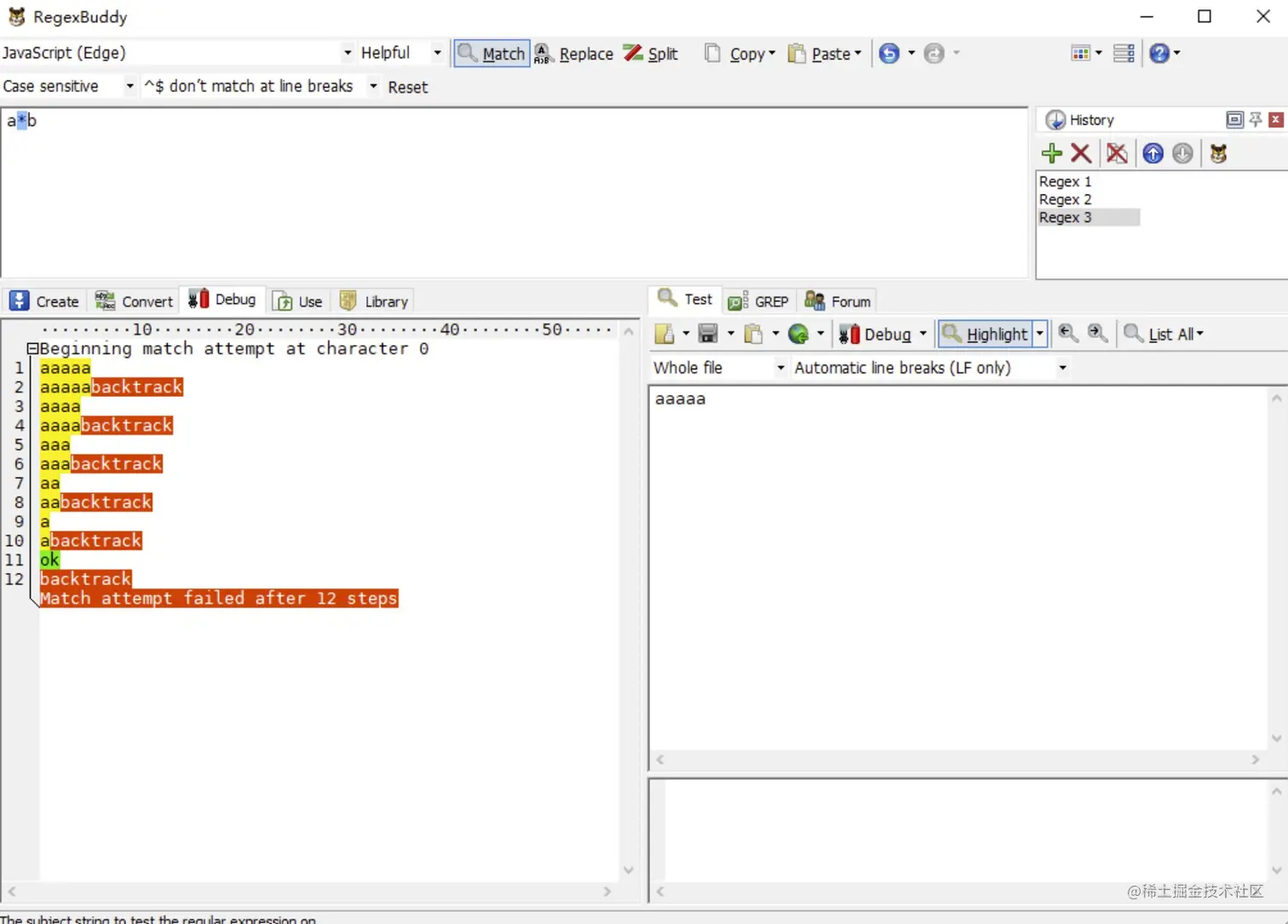Toggle Match mode button

pos(492,54)
